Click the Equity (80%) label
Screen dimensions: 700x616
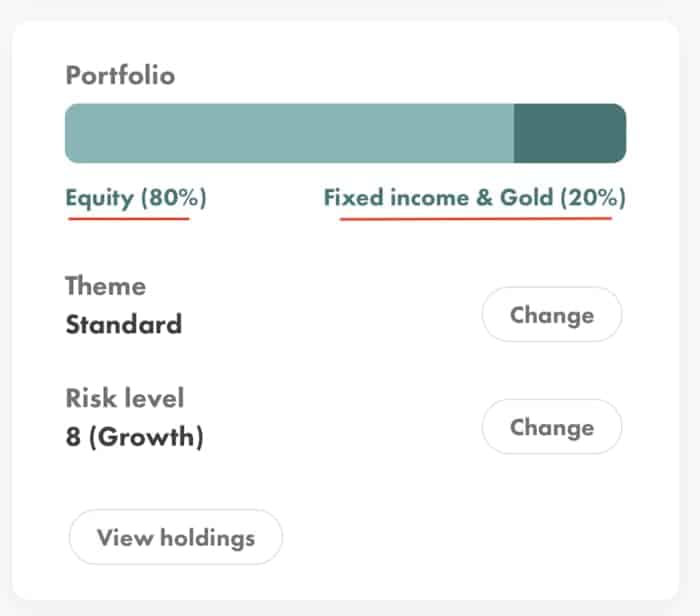(136, 197)
